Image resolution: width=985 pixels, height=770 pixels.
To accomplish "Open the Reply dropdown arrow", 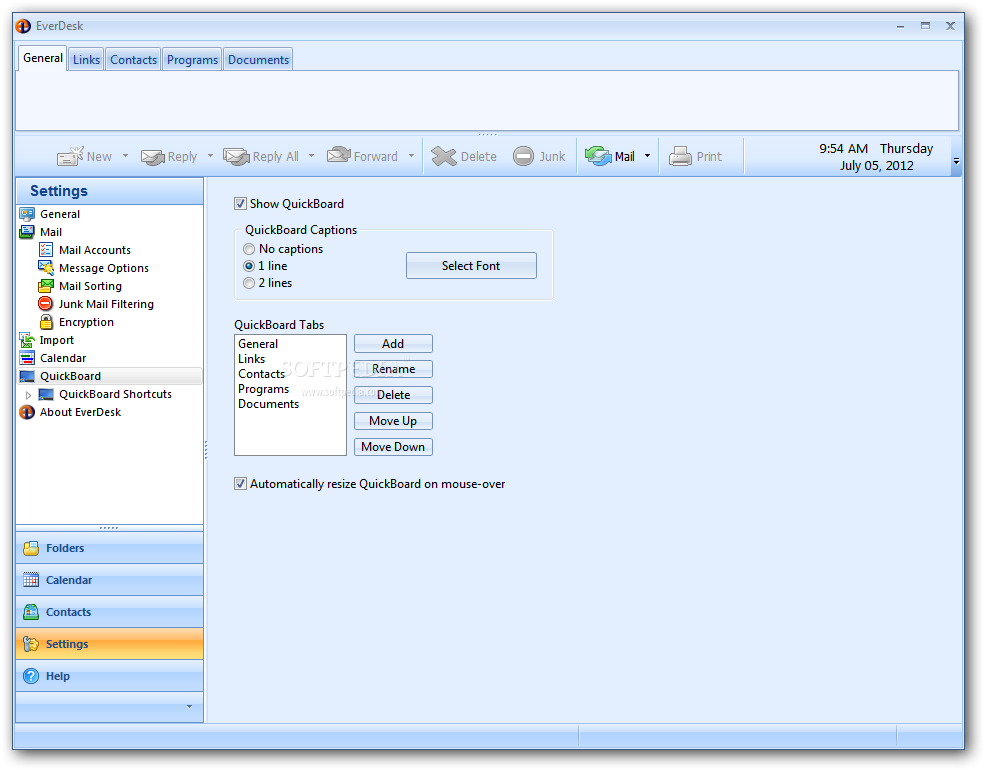I will (210, 156).
